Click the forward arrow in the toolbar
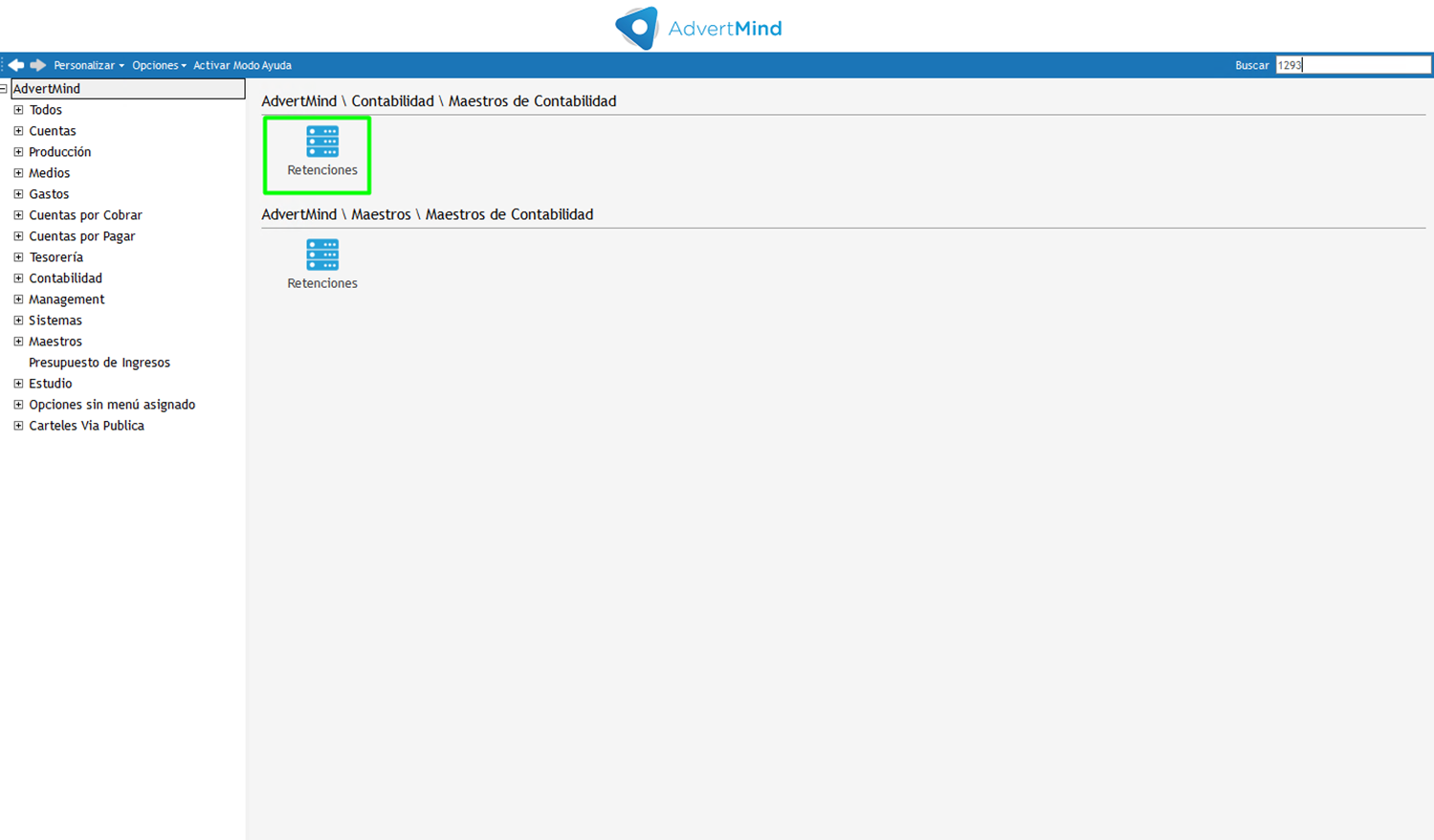The image size is (1434, 840). click(x=38, y=65)
